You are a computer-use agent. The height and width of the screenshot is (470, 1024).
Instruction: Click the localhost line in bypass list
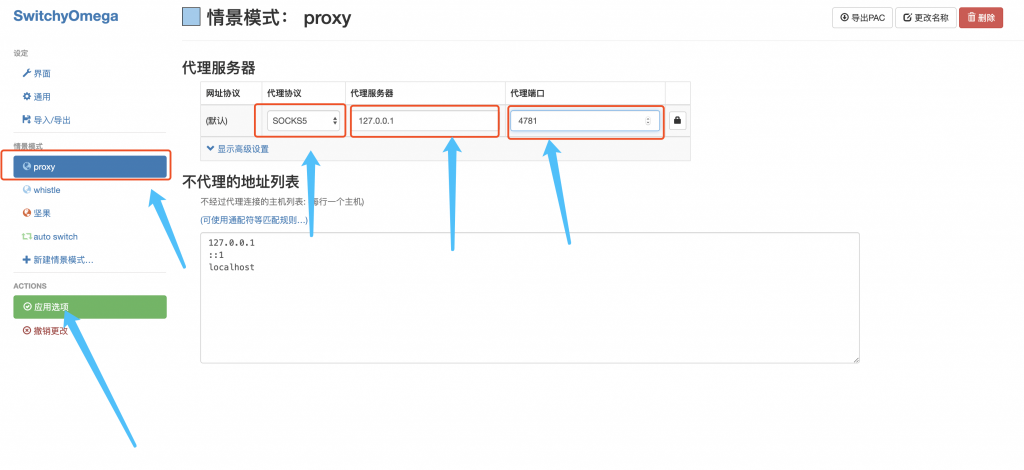coord(231,267)
